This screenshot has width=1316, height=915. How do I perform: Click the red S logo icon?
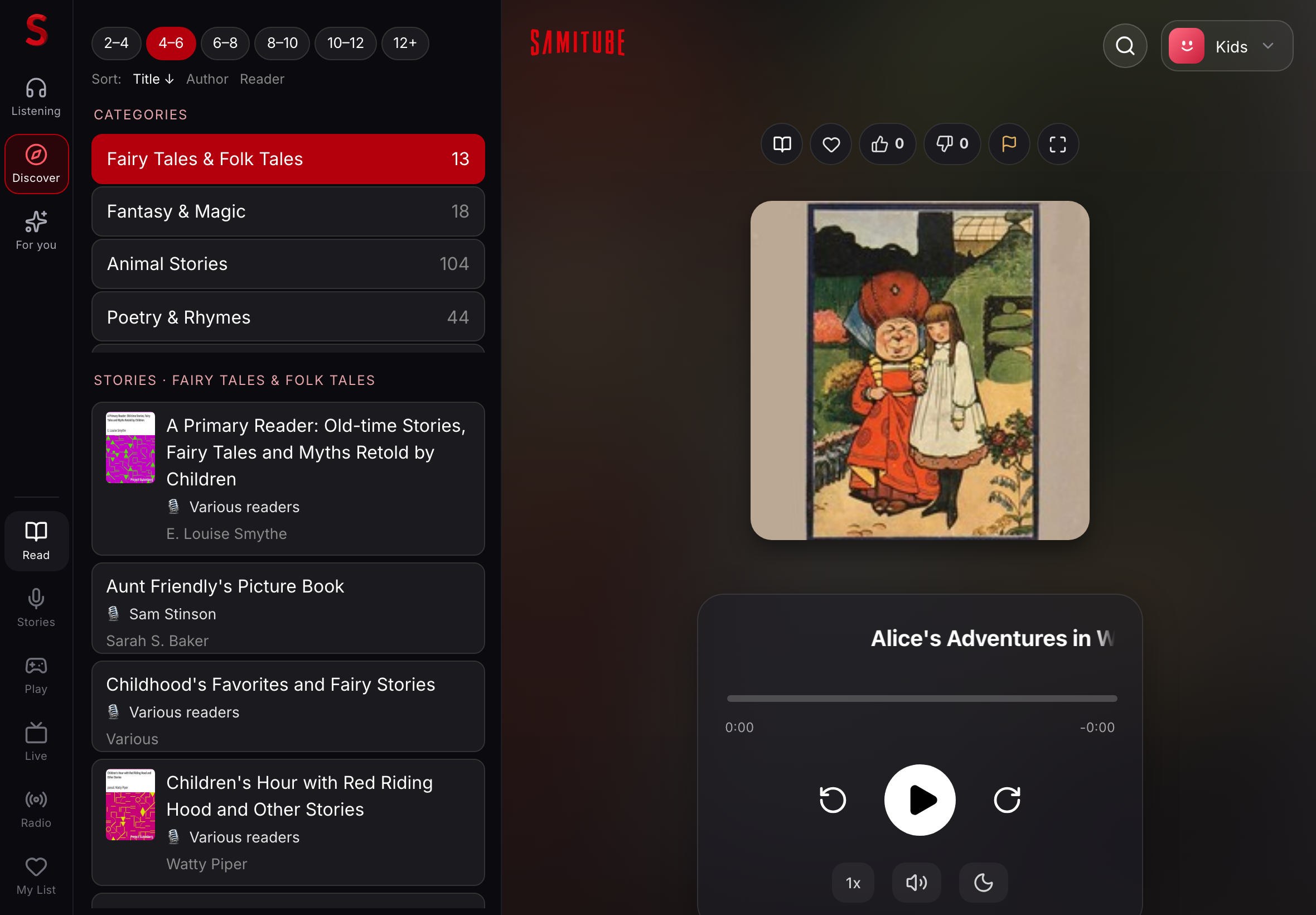pos(36,30)
